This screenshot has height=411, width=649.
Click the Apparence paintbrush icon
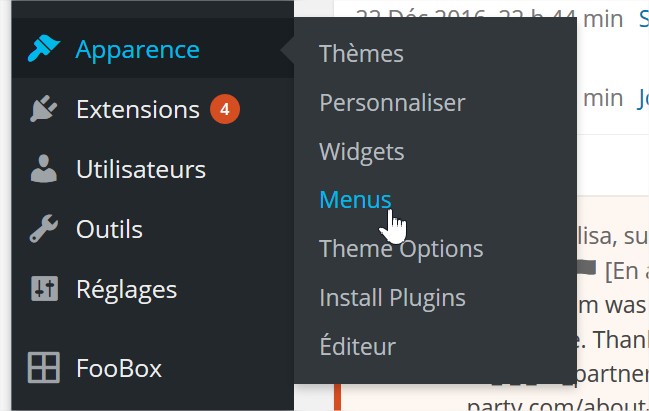pos(44,49)
